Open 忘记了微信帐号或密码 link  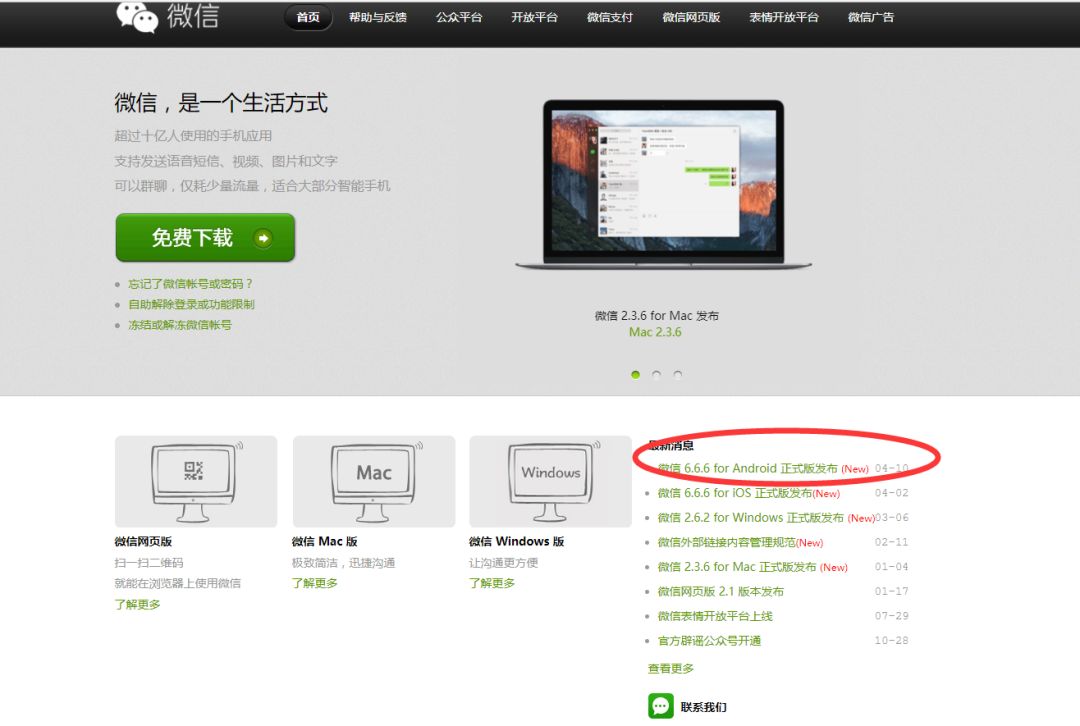tap(190, 284)
